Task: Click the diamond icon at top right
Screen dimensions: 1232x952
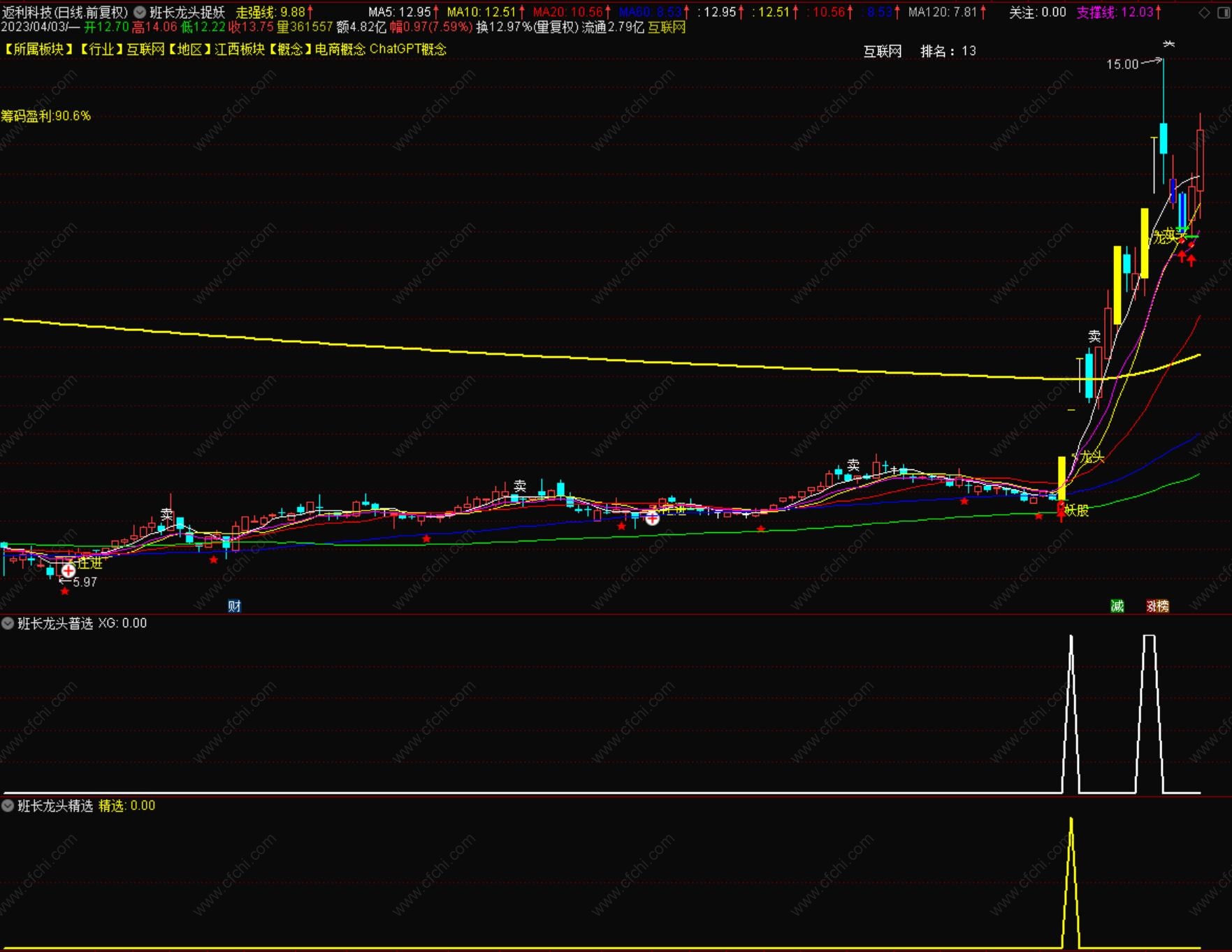Action: (1204, 13)
